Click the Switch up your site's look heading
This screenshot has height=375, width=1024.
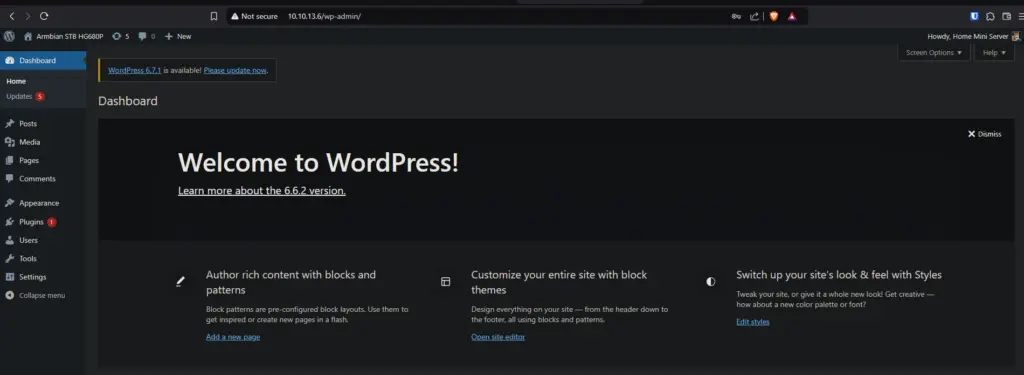pyautogui.click(x=839, y=275)
